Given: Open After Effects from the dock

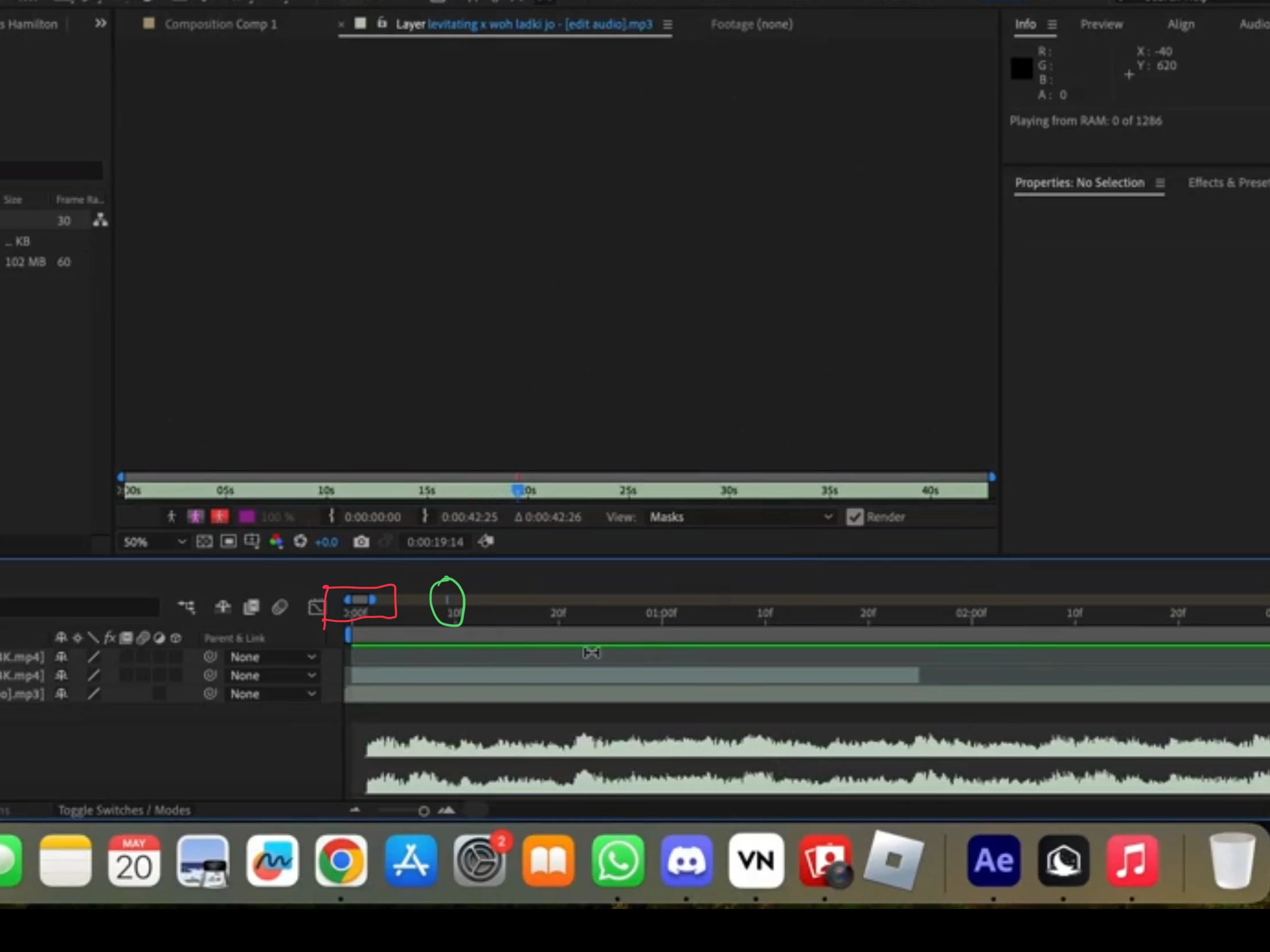Looking at the screenshot, I should (x=993, y=861).
